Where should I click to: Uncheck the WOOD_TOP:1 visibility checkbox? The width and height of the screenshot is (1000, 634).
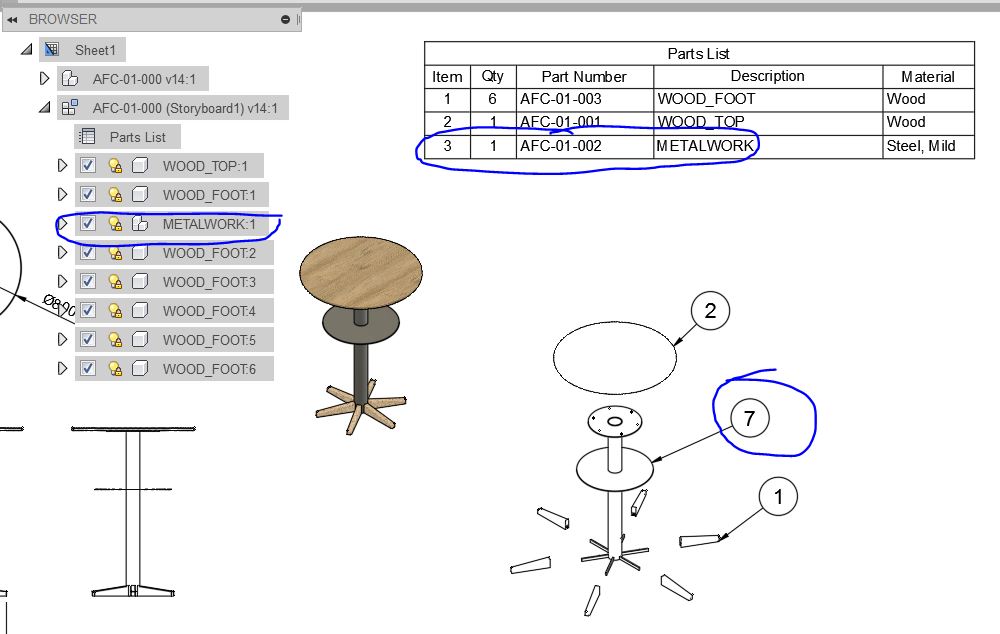click(88, 165)
